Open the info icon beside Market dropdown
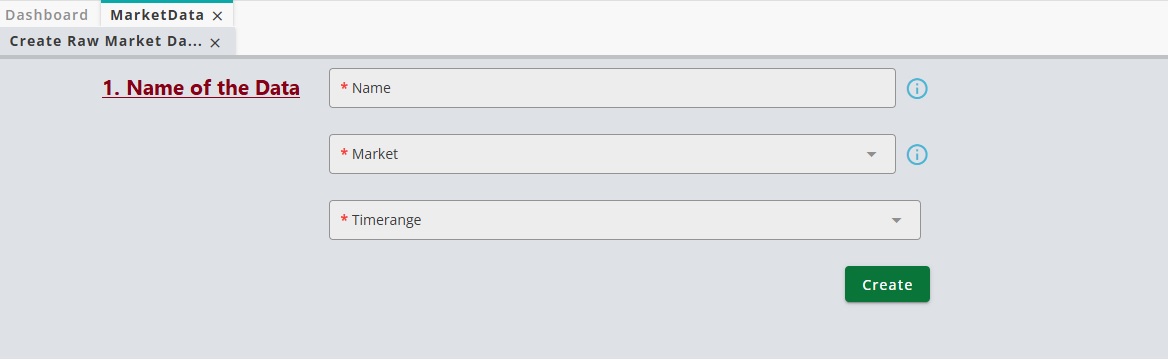The height and width of the screenshot is (360, 1168). click(917, 154)
